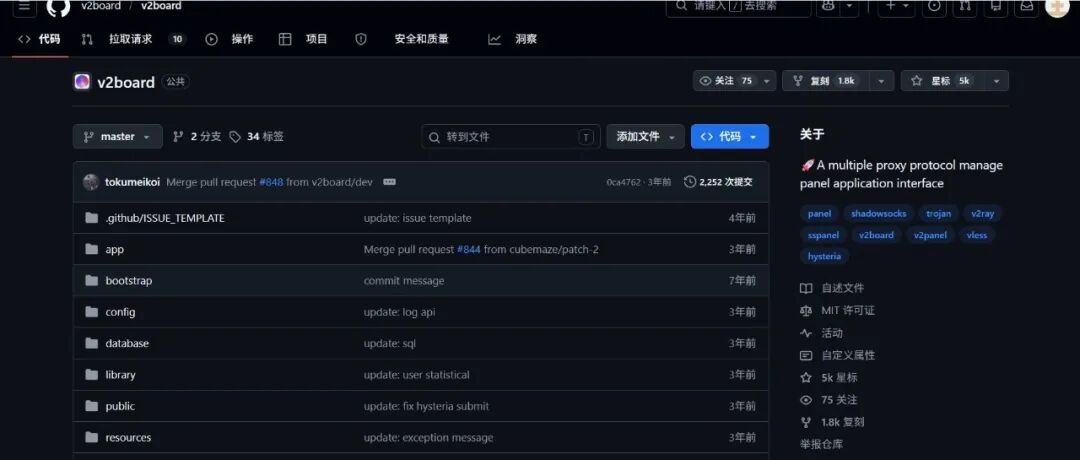
Task: Expand the dropdown arrow beside plus icon
Action: click(x=906, y=6)
